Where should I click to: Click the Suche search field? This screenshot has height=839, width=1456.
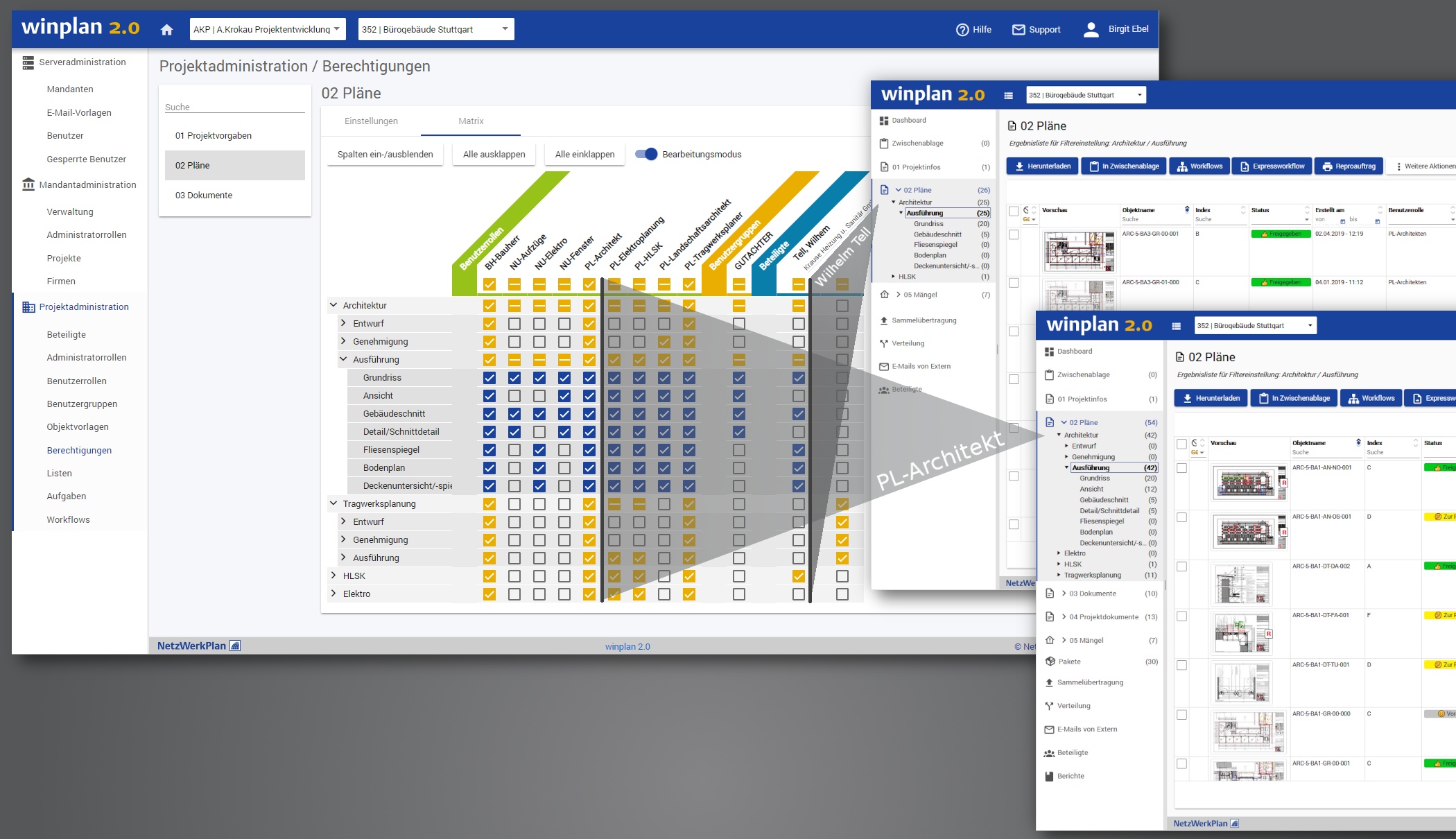point(235,107)
